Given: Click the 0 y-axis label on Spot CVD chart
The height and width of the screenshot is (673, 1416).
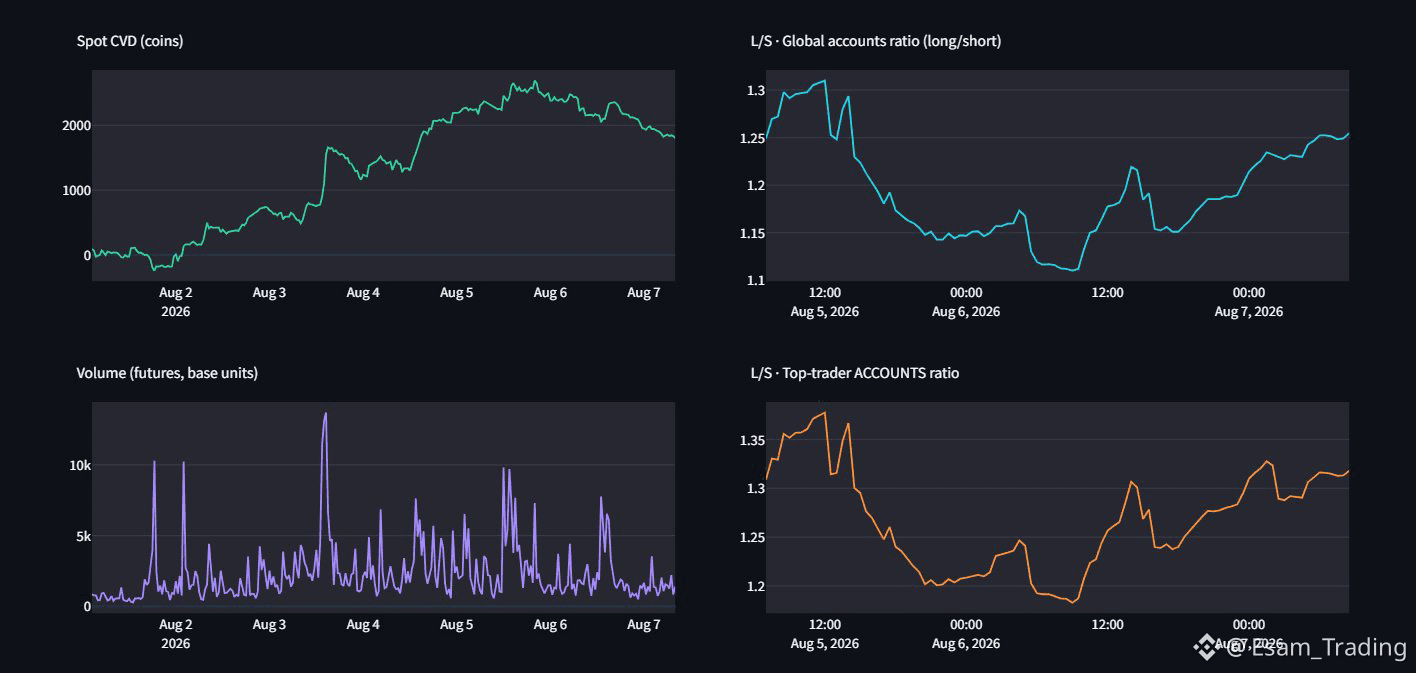Looking at the screenshot, I should click(87, 256).
